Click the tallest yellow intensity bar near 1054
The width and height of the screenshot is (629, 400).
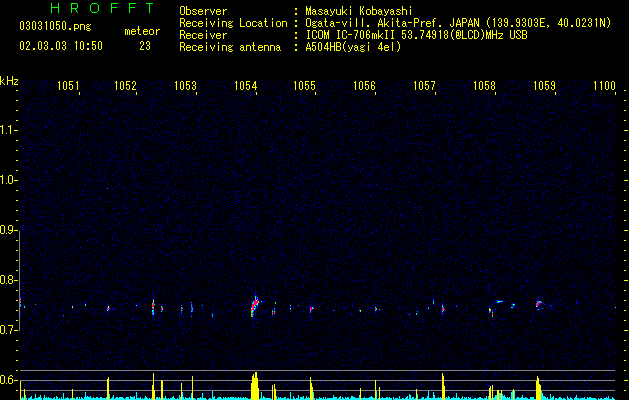tap(254, 386)
